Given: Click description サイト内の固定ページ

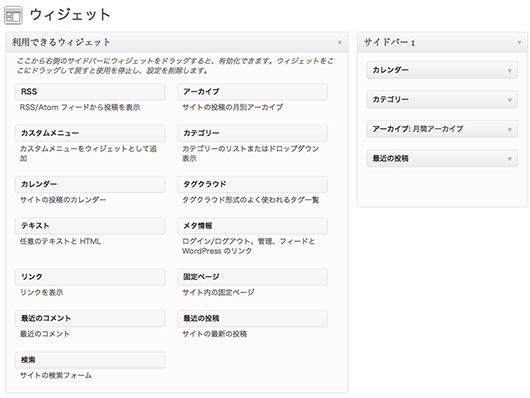Looking at the screenshot, I should 218,292.
